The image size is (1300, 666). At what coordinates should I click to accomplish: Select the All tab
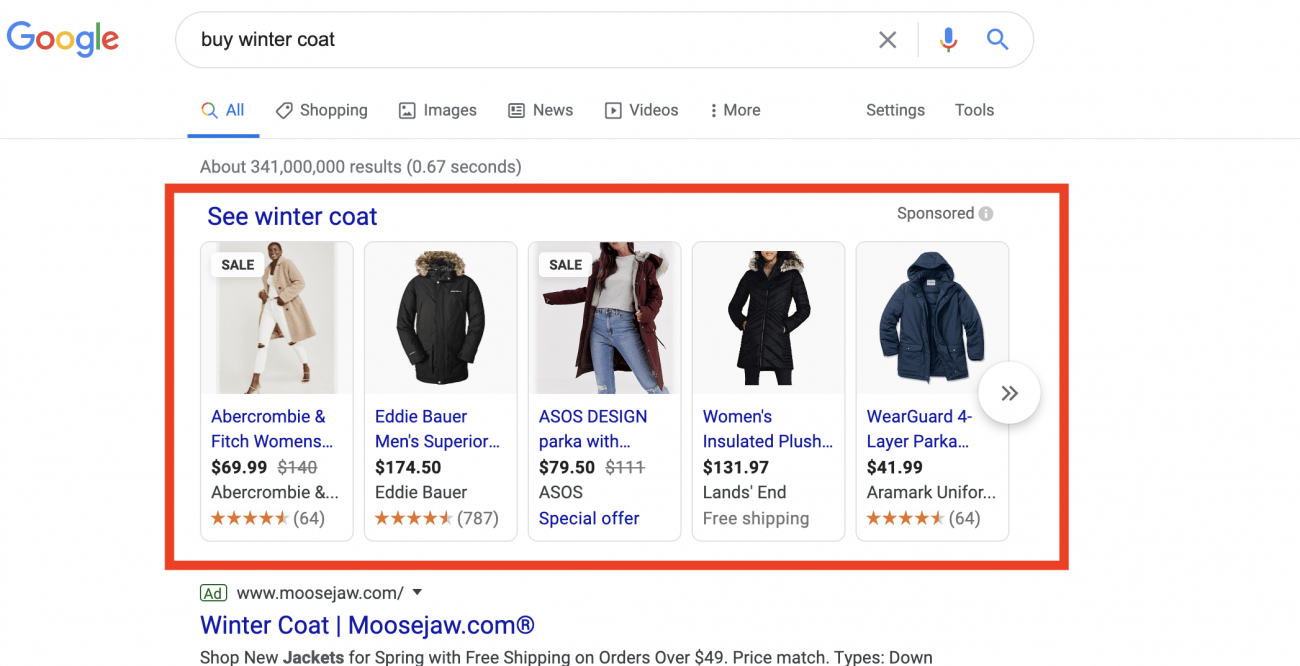point(223,110)
